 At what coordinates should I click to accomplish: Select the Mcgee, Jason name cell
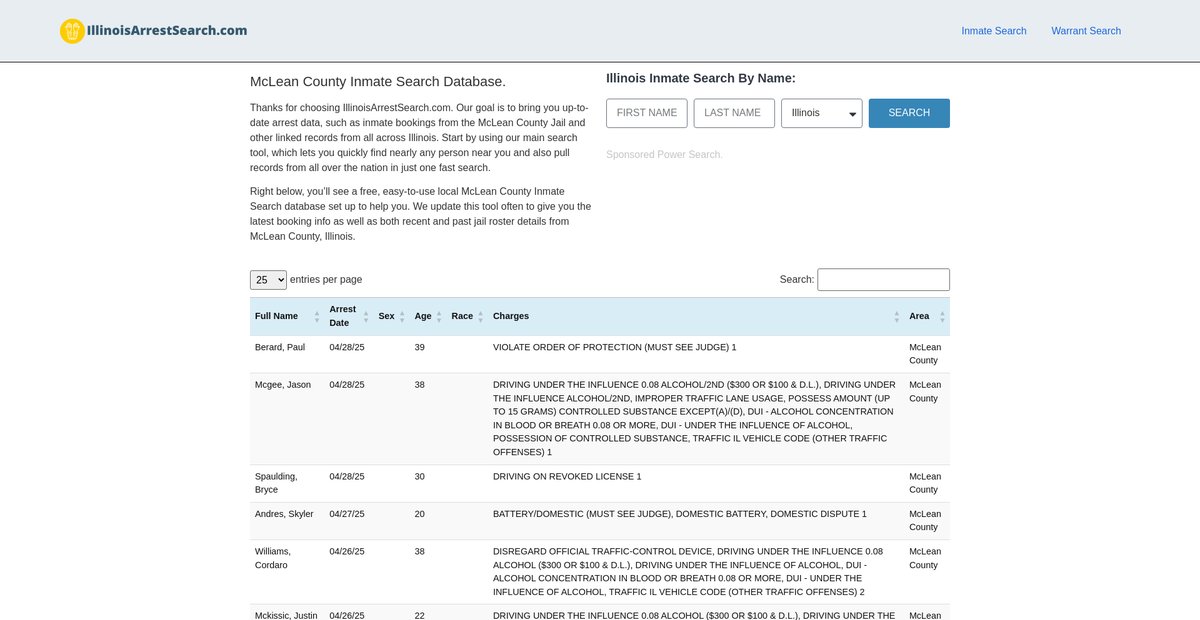283,385
